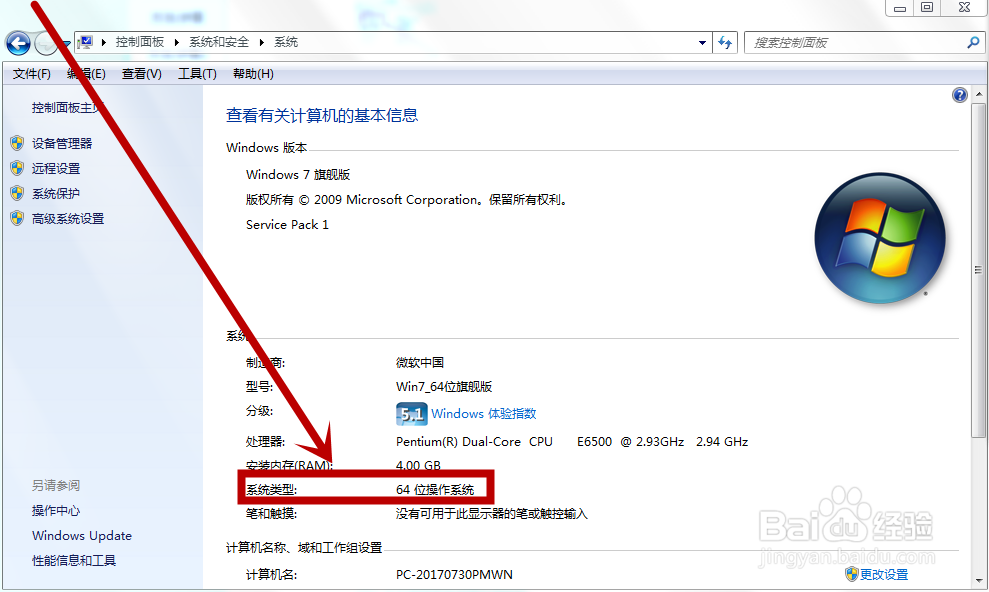
Task: Open the 查看(V) menu
Action: [x=141, y=74]
